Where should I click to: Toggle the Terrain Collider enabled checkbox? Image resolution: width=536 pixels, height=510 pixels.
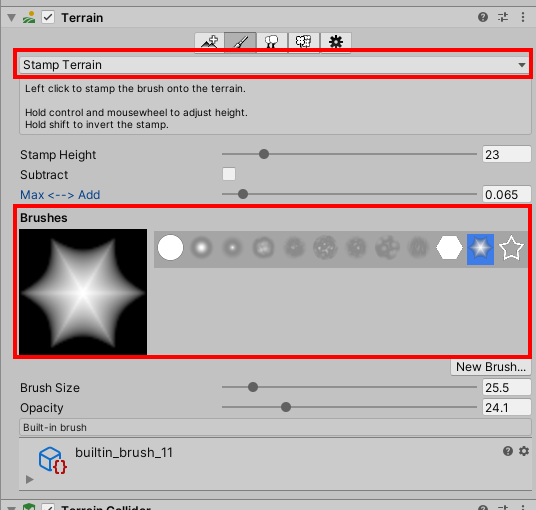tap(48, 507)
